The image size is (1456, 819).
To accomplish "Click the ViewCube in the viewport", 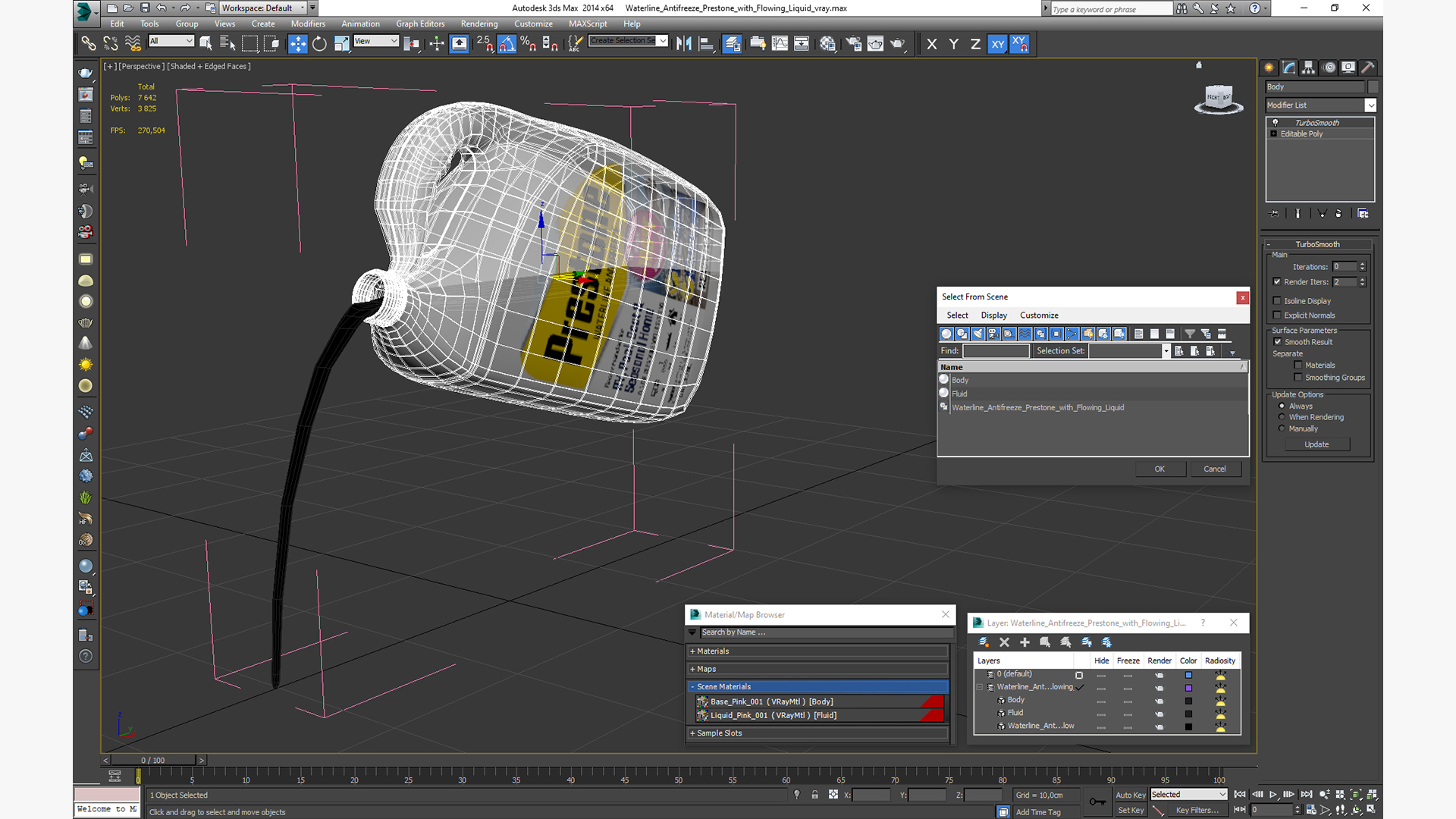I will pyautogui.click(x=1219, y=99).
